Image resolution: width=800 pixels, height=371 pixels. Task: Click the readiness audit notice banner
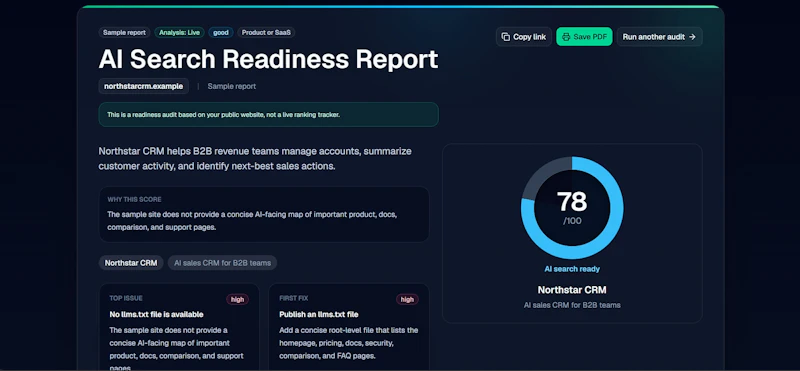click(268, 115)
